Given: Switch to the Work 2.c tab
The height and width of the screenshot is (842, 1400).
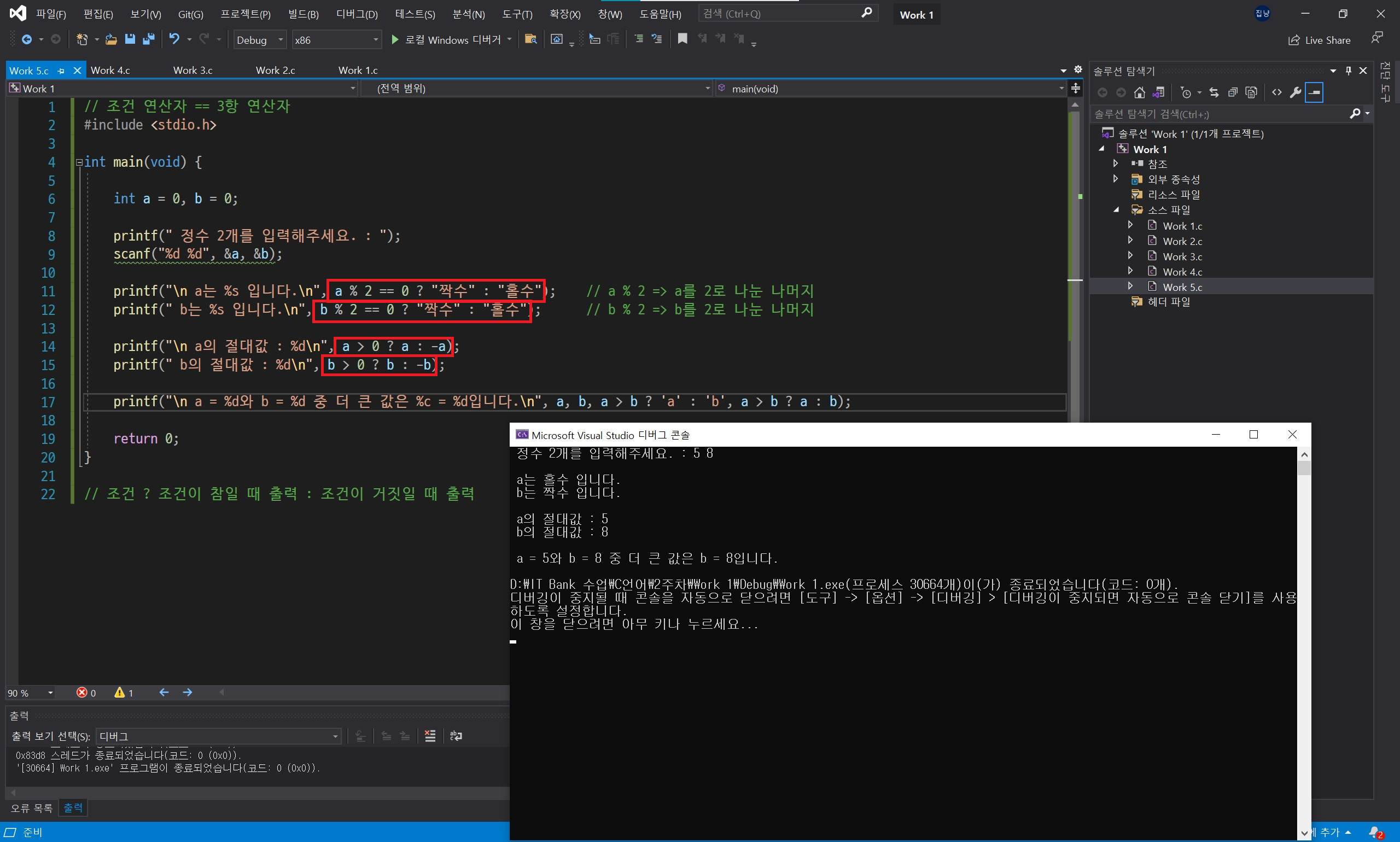Looking at the screenshot, I should (275, 71).
